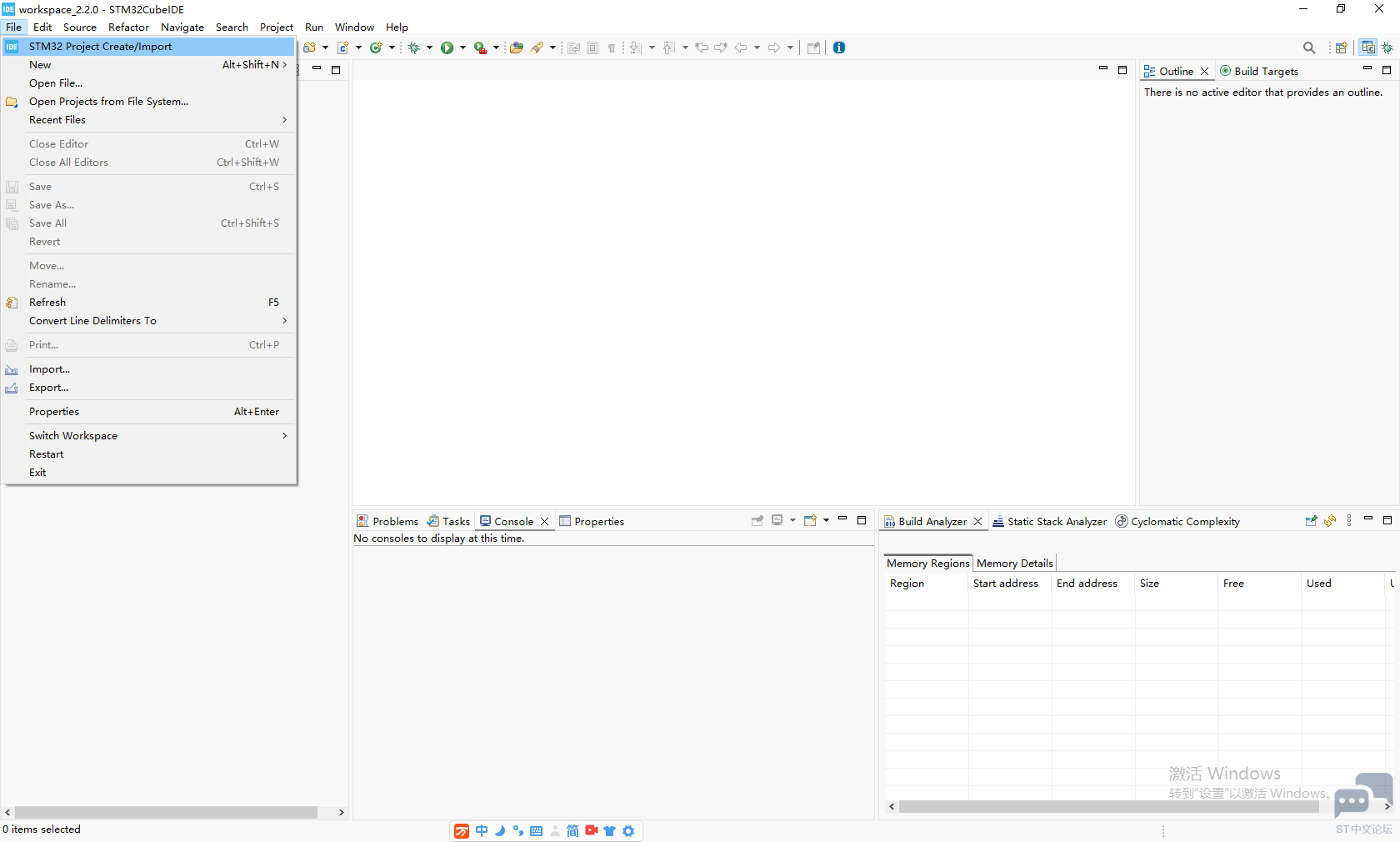This screenshot has height=842, width=1400.
Task: Click the green Run toolbar button
Action: tap(447, 48)
